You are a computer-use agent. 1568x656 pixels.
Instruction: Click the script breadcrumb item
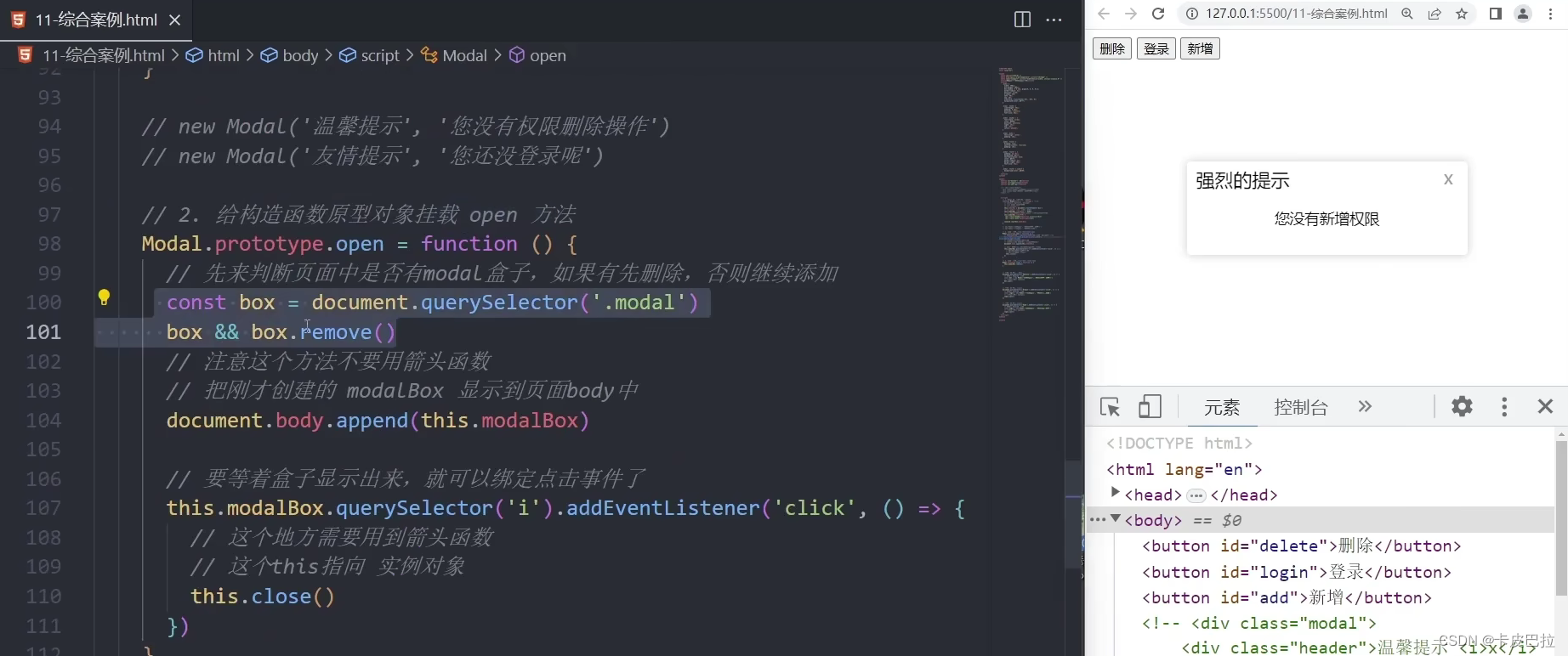(370, 55)
